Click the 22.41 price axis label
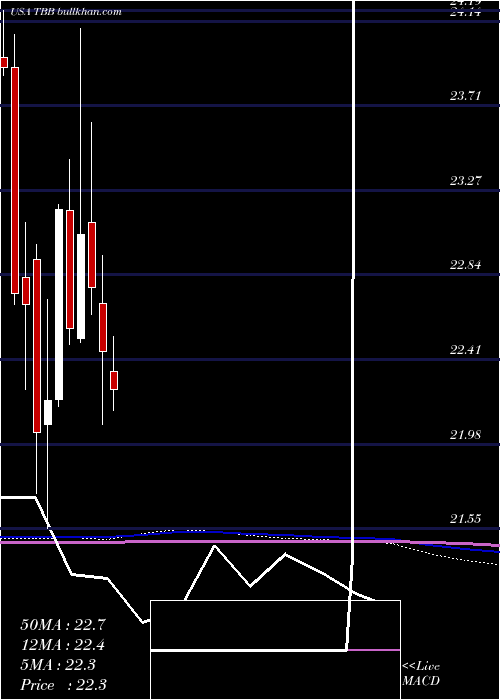Viewport: 500px width, 700px height. [x=465, y=350]
